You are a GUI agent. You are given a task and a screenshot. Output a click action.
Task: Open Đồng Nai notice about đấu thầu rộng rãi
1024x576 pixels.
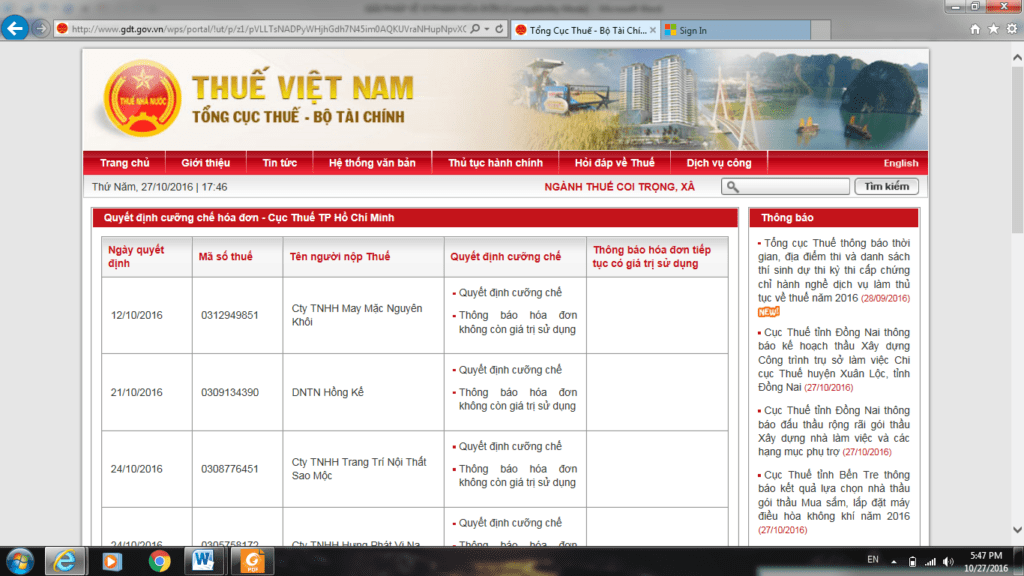pos(834,431)
